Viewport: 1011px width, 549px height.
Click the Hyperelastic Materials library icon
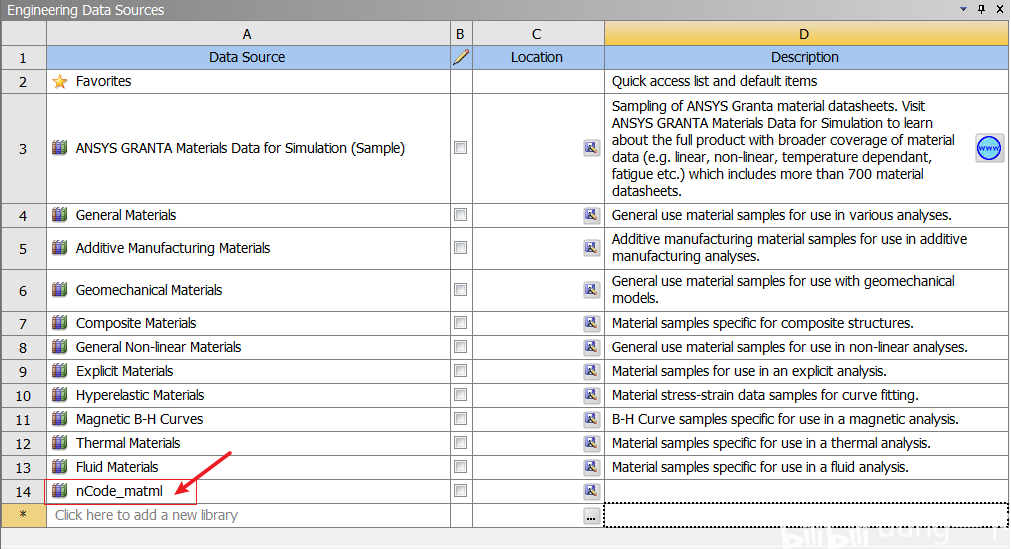(59, 395)
